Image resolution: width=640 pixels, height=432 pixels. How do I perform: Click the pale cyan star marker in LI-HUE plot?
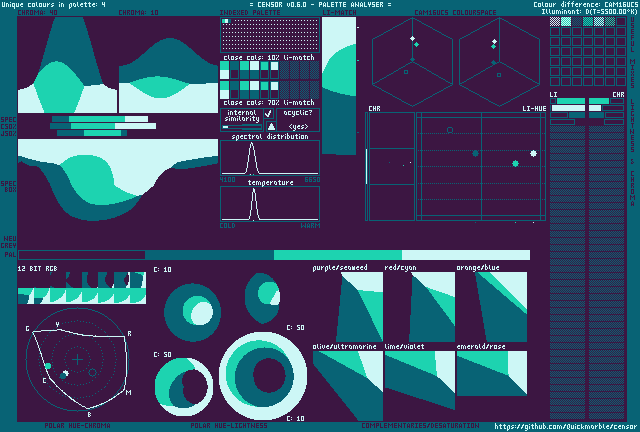(x=533, y=154)
